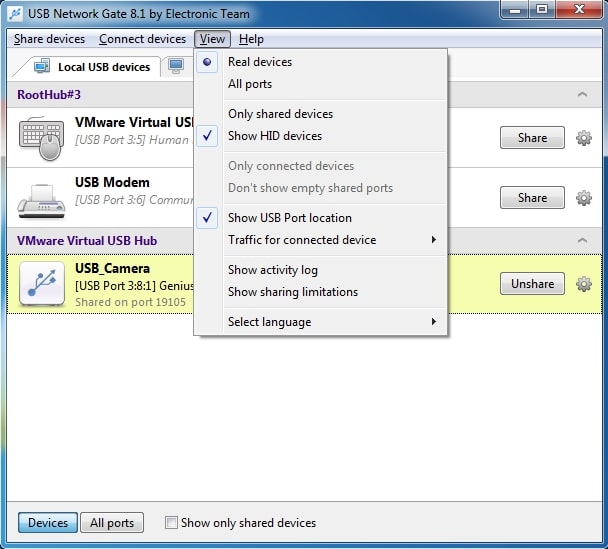Image resolution: width=608 pixels, height=549 pixels.
Task: Toggle Show USB Port location option
Action: 320,218
